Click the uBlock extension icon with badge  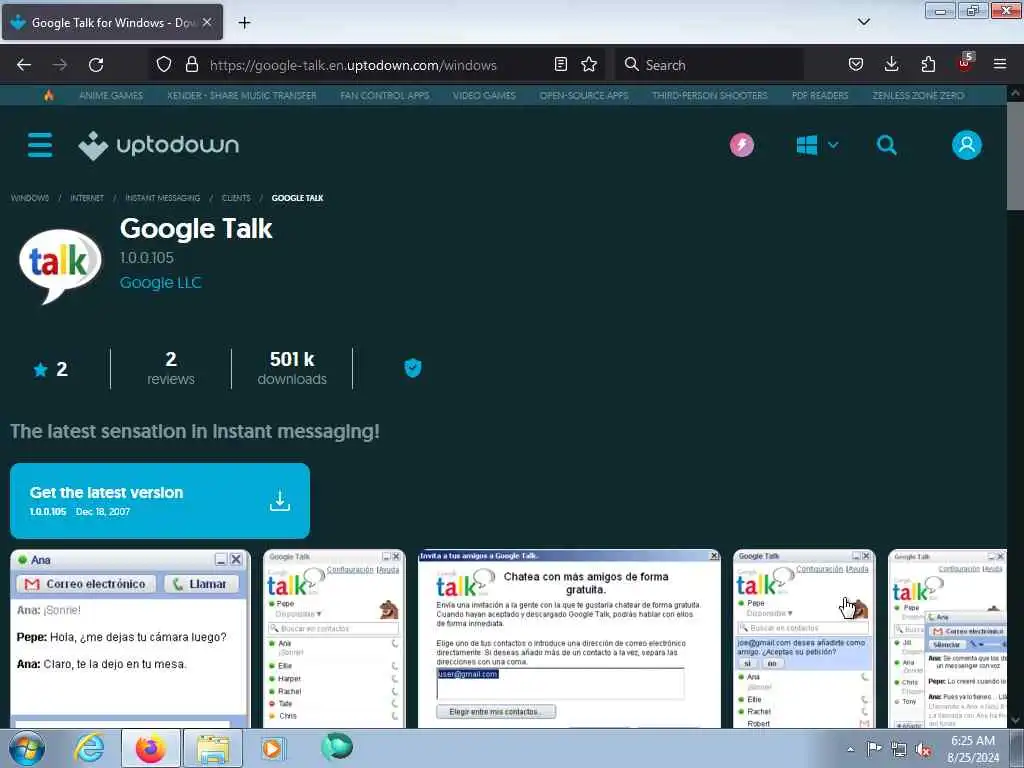(965, 63)
